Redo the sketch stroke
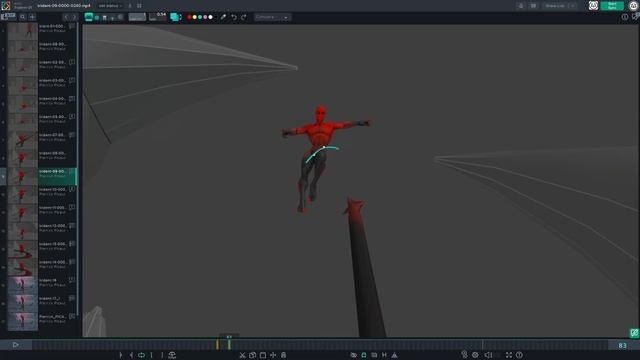 coord(244,17)
